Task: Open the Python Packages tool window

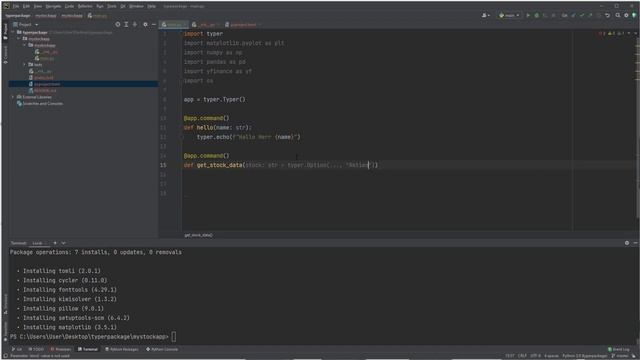Action: (122, 349)
